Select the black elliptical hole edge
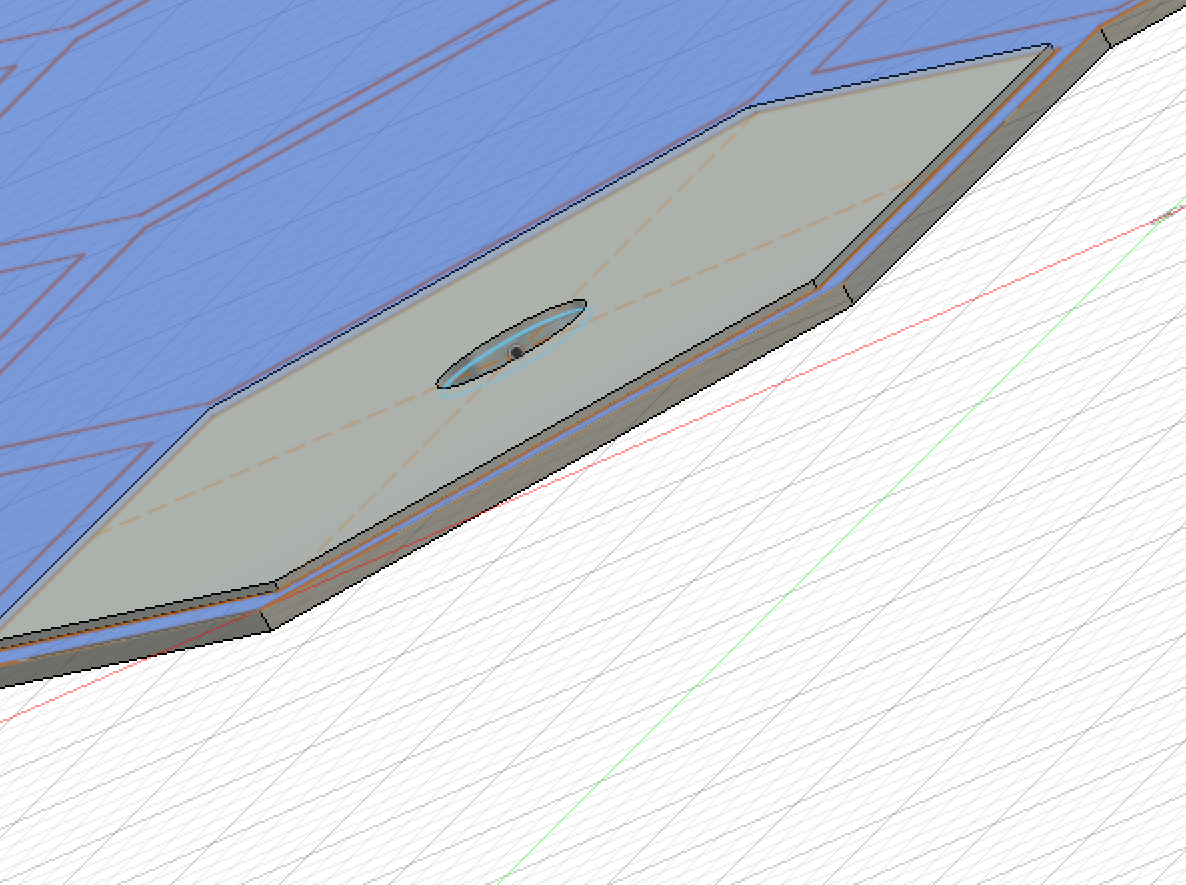1186x885 pixels. (511, 344)
